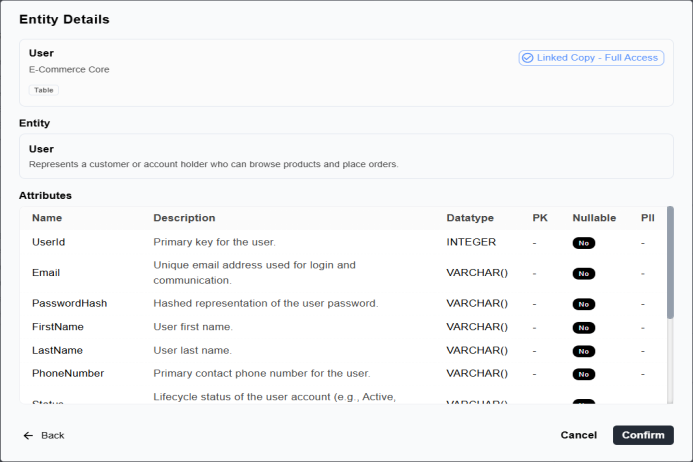Click the E-Commerce Core subtitle
The height and width of the screenshot is (462, 693).
coord(69,69)
